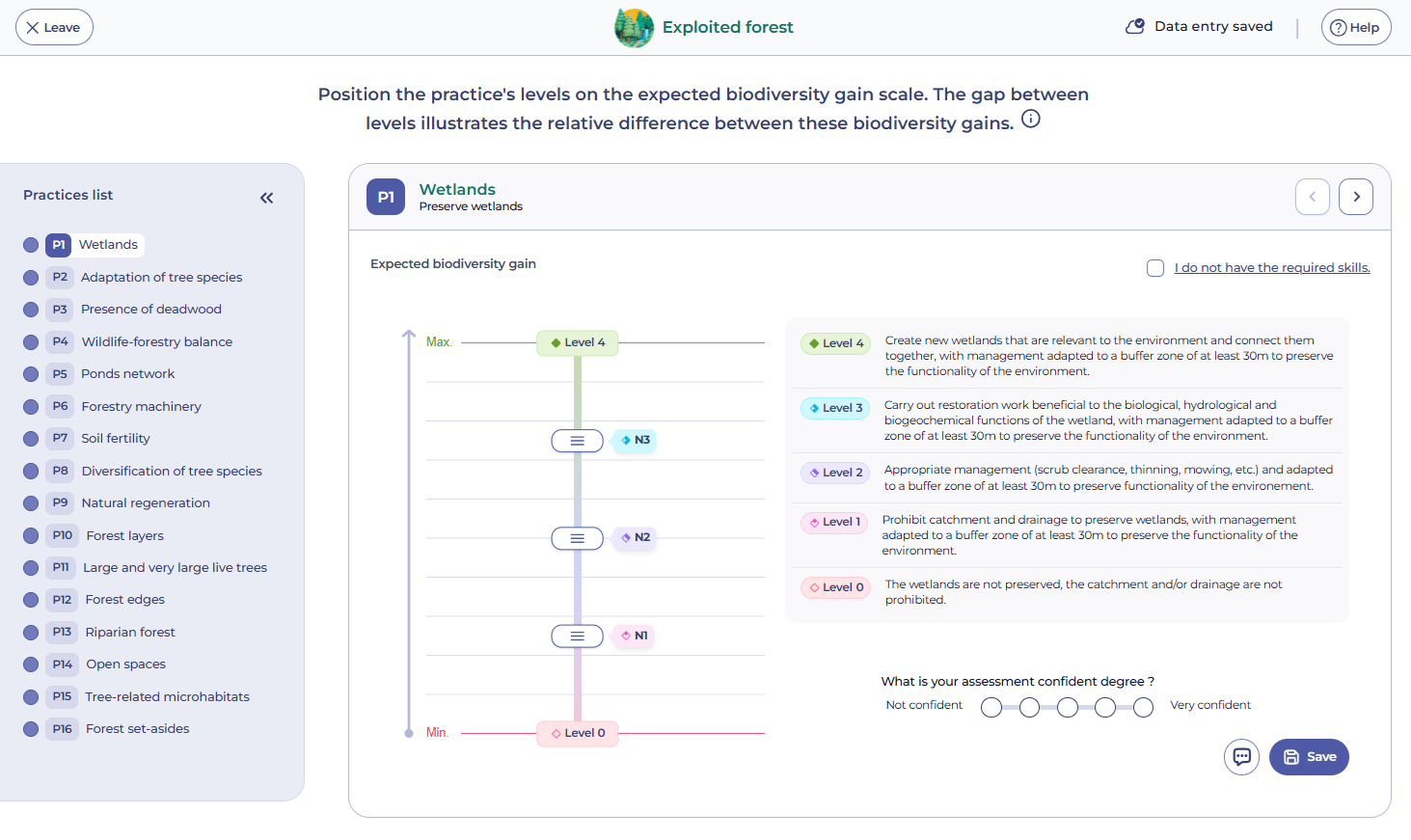Click the P1 practice badge in header
This screenshot has width=1411, height=840.
coord(386,197)
